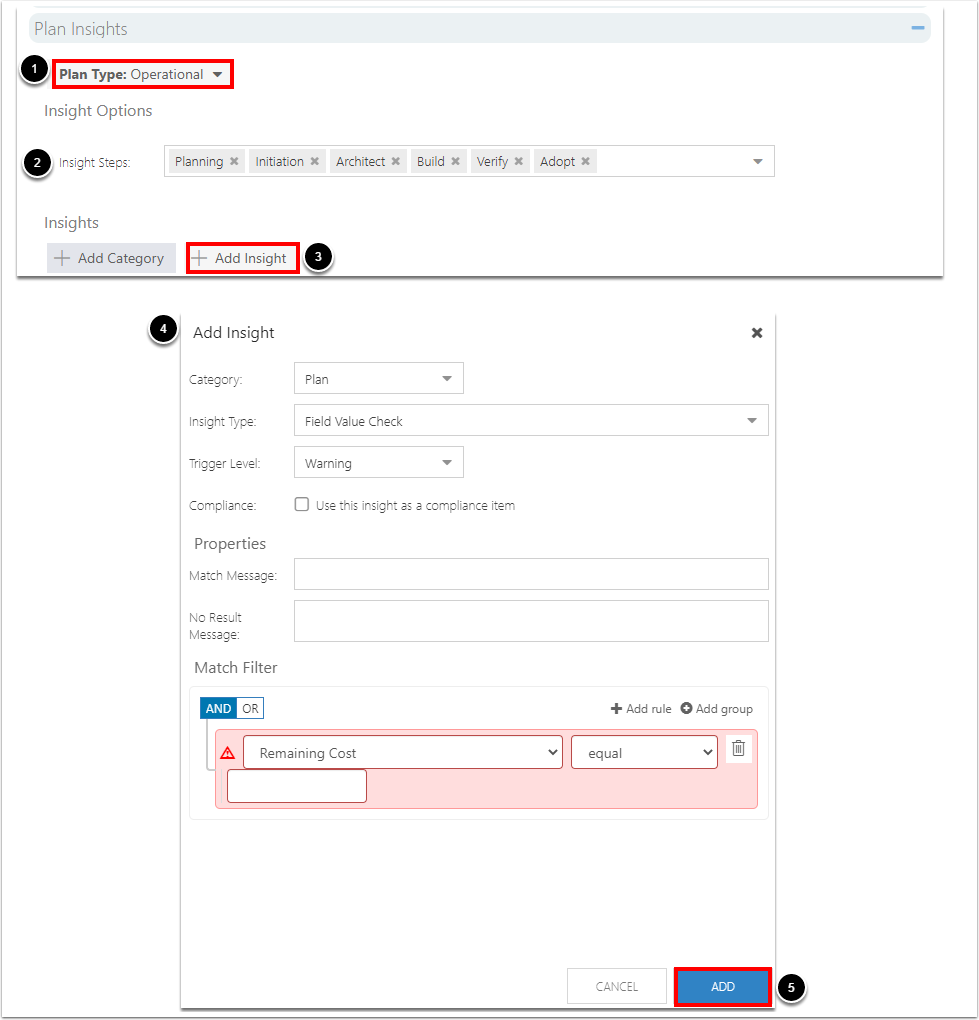This screenshot has height=1020, width=979.
Task: Remove the Verify step tag
Action: [x=518, y=161]
